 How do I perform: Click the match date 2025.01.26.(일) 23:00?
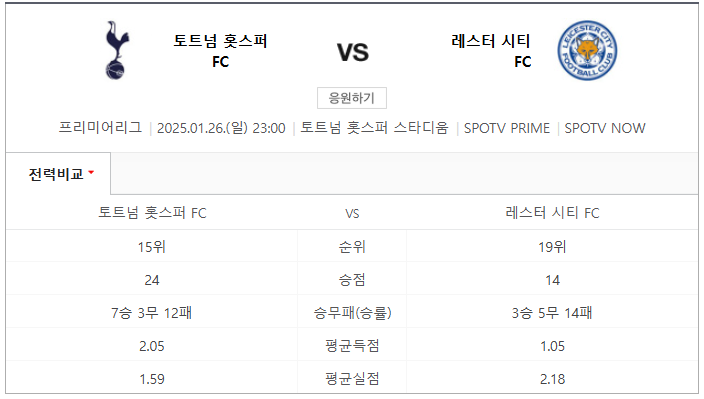click(x=221, y=128)
